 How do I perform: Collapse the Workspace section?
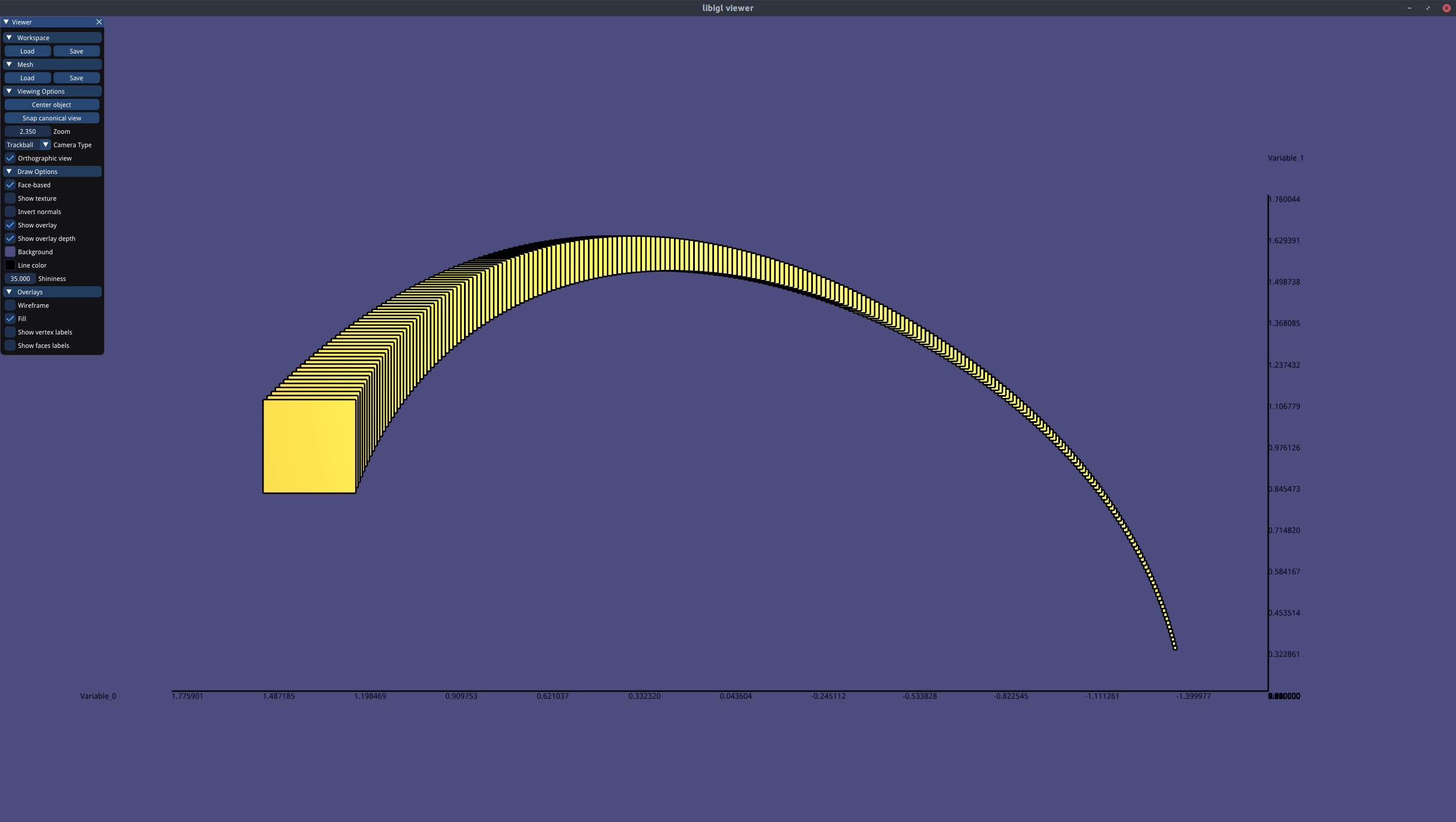point(9,38)
